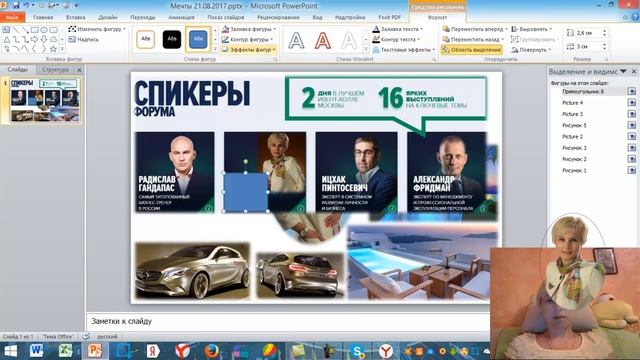Open the Эффекты фигур dropdown

click(249, 50)
